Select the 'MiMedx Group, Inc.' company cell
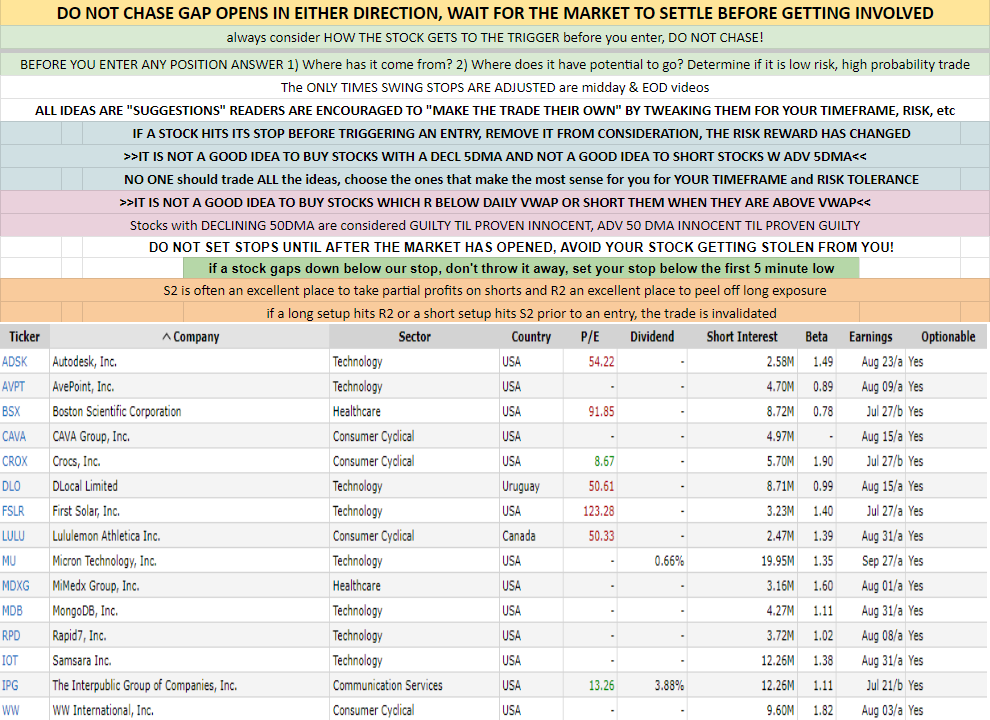The height and width of the screenshot is (720, 990). (x=189, y=586)
